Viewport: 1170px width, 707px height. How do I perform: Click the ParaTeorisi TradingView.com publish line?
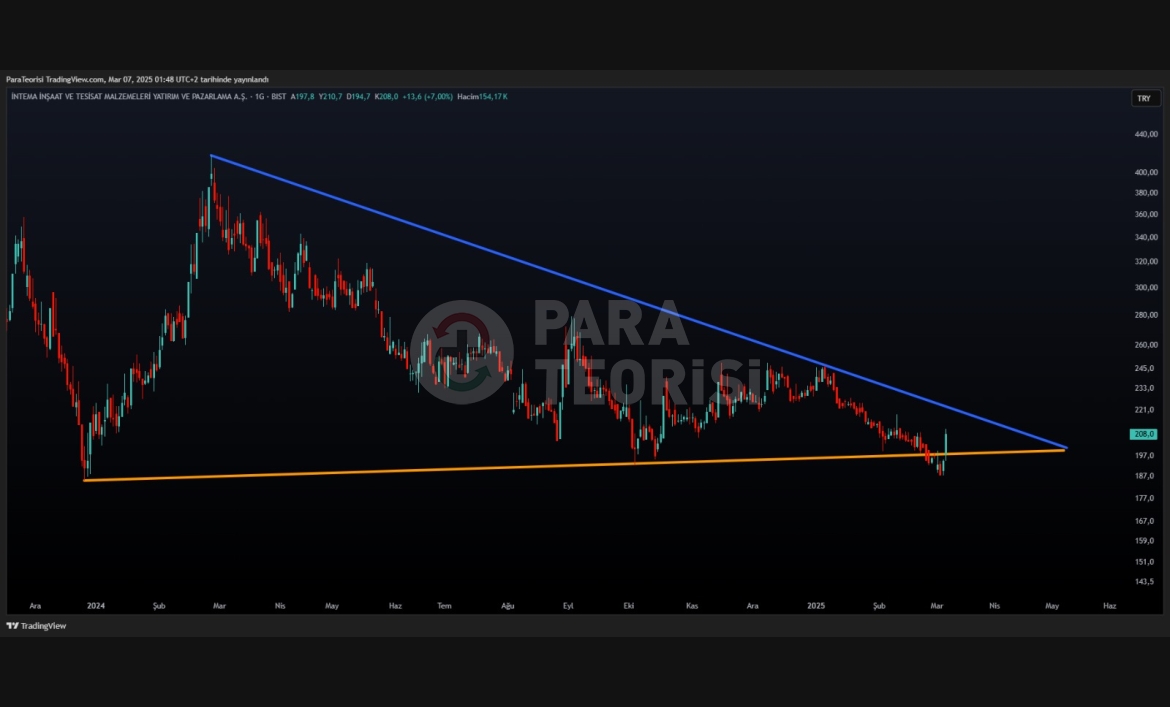(137, 79)
